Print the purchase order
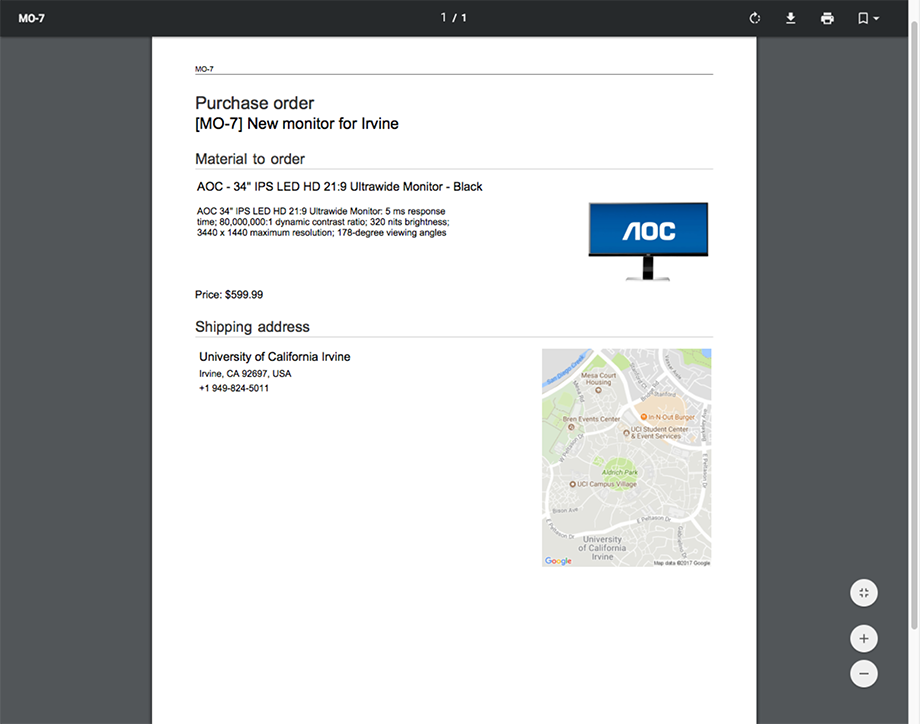The width and height of the screenshot is (920, 724). pyautogui.click(x=827, y=17)
